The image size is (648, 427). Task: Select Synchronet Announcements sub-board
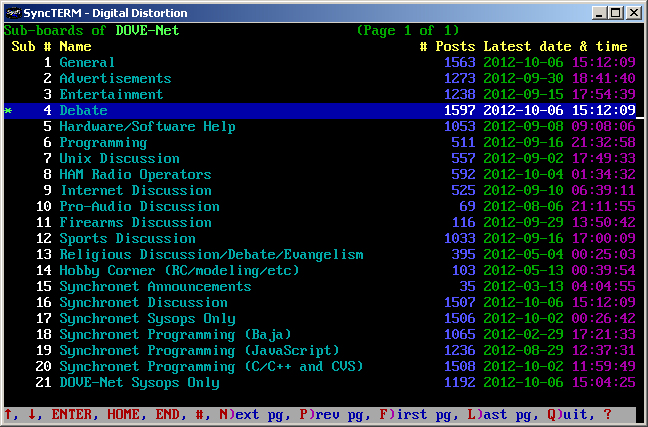[x=155, y=286]
